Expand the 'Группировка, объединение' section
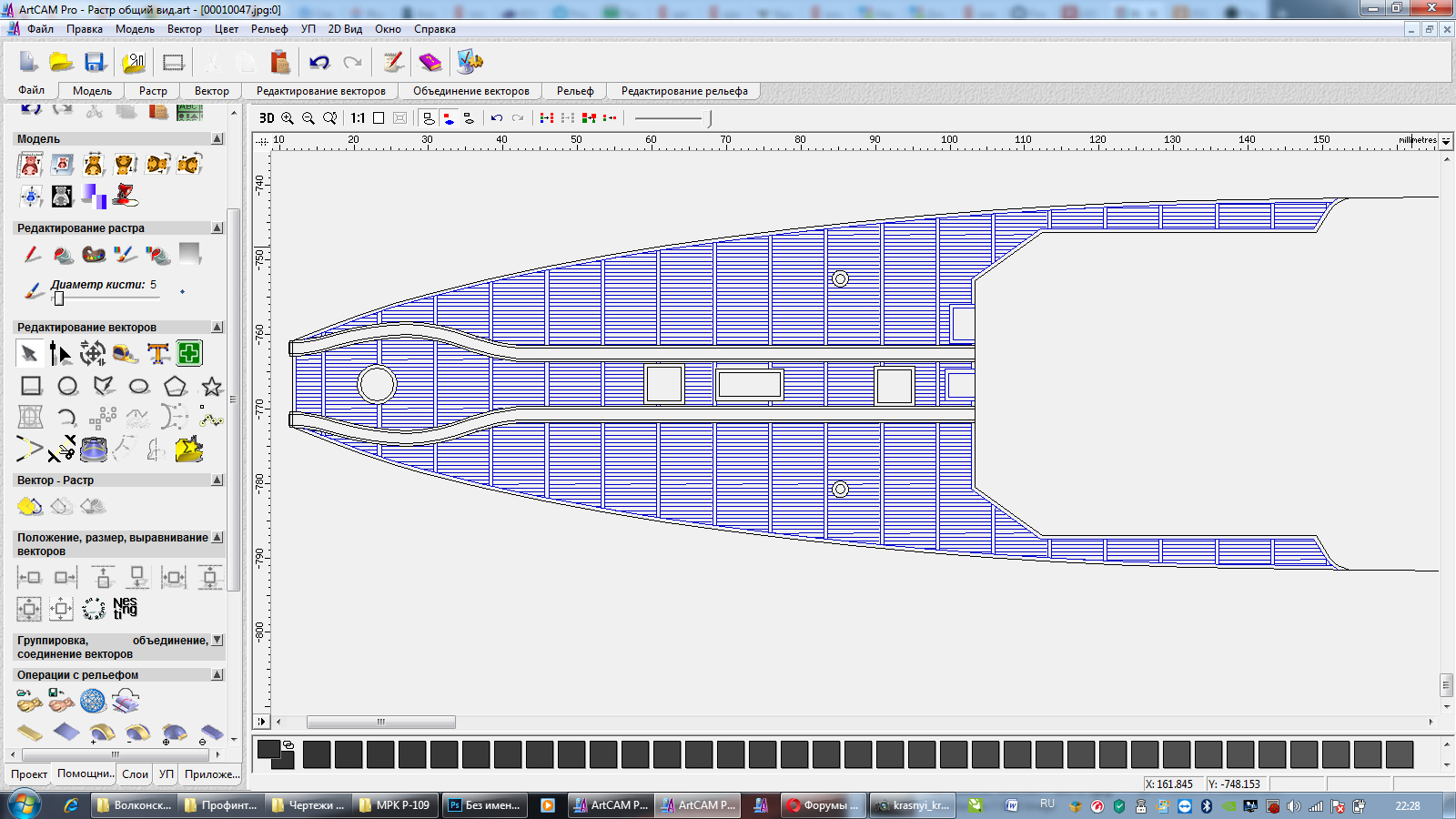The width and height of the screenshot is (1456, 819). point(217,641)
